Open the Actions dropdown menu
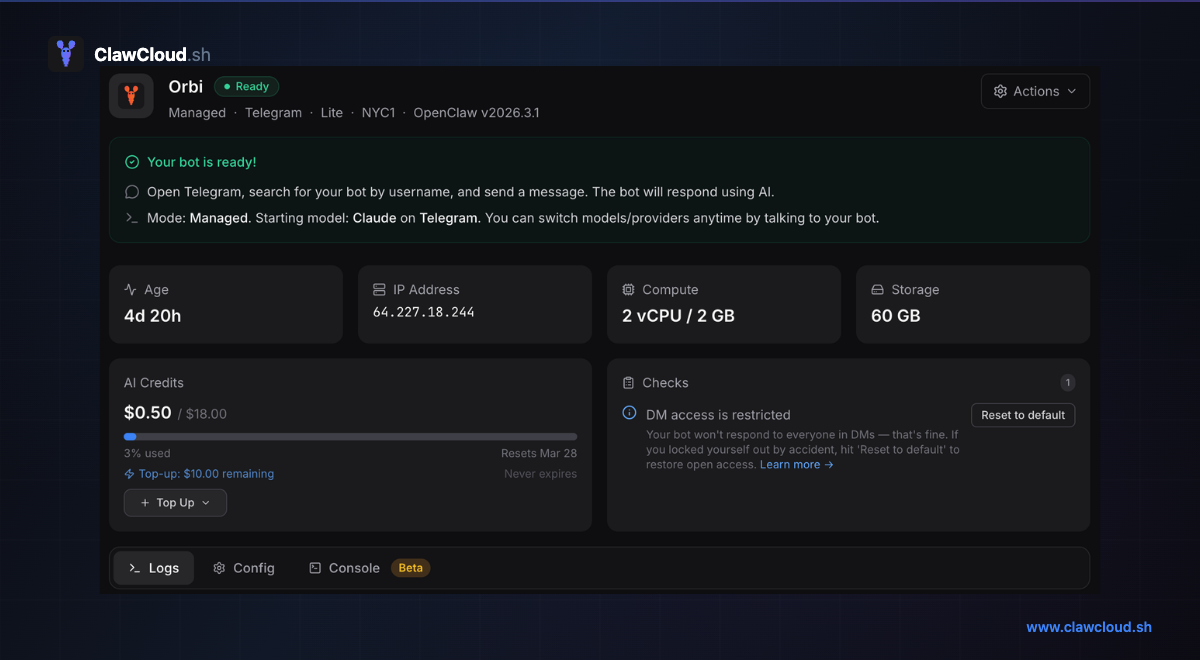1200x660 pixels. 1035,91
